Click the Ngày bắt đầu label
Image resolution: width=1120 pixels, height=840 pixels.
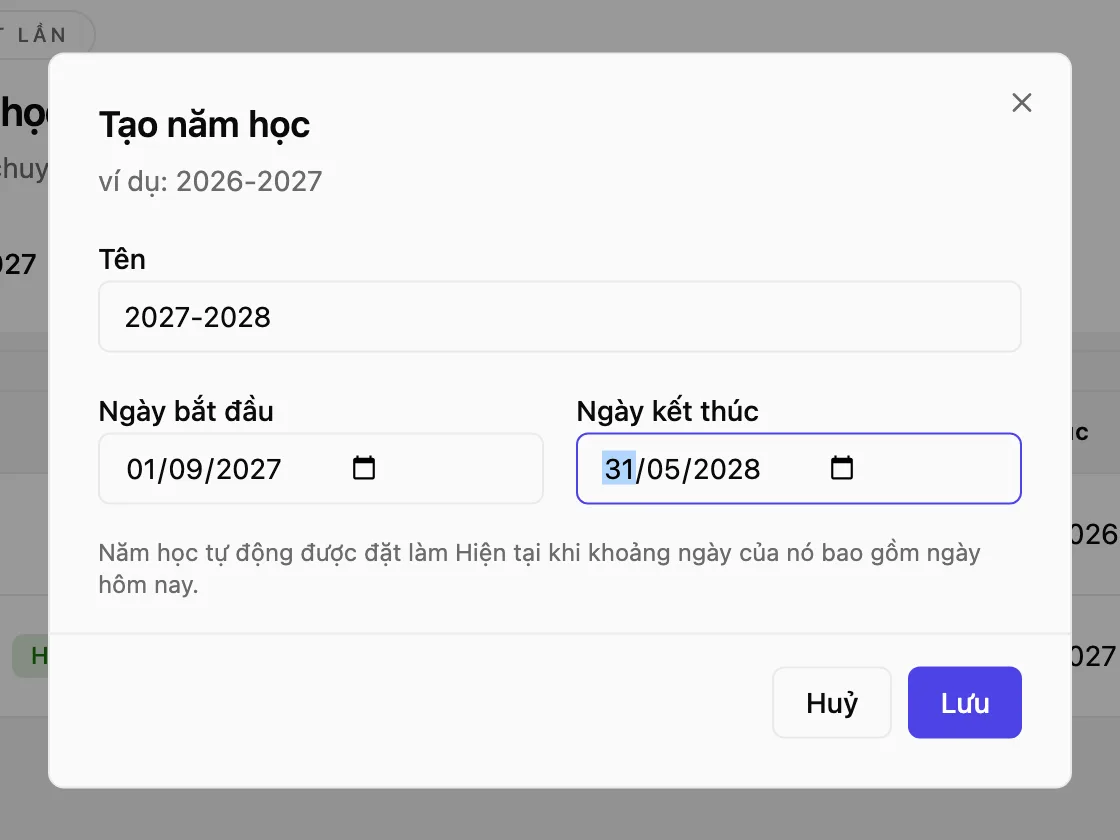click(x=186, y=411)
